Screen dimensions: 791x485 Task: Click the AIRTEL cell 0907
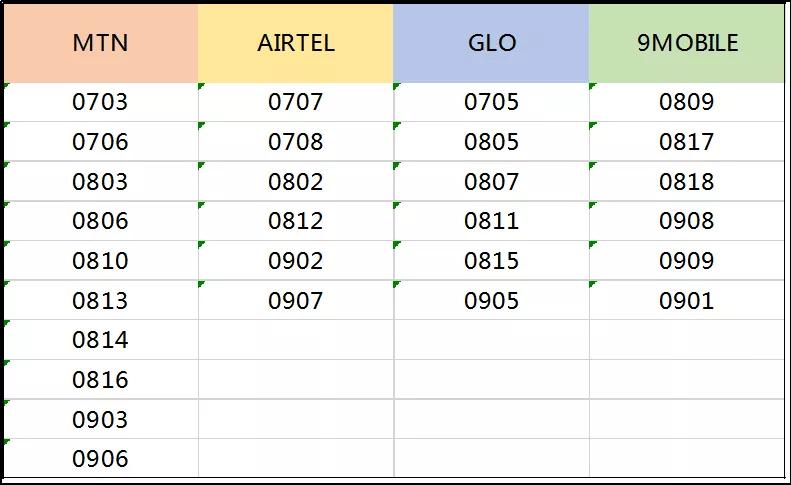pyautogui.click(x=296, y=300)
